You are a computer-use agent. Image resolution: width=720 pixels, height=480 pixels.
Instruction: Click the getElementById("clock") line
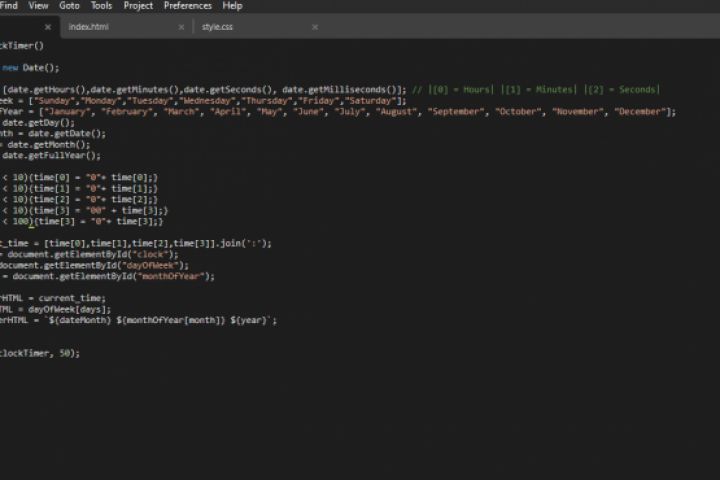[89, 254]
